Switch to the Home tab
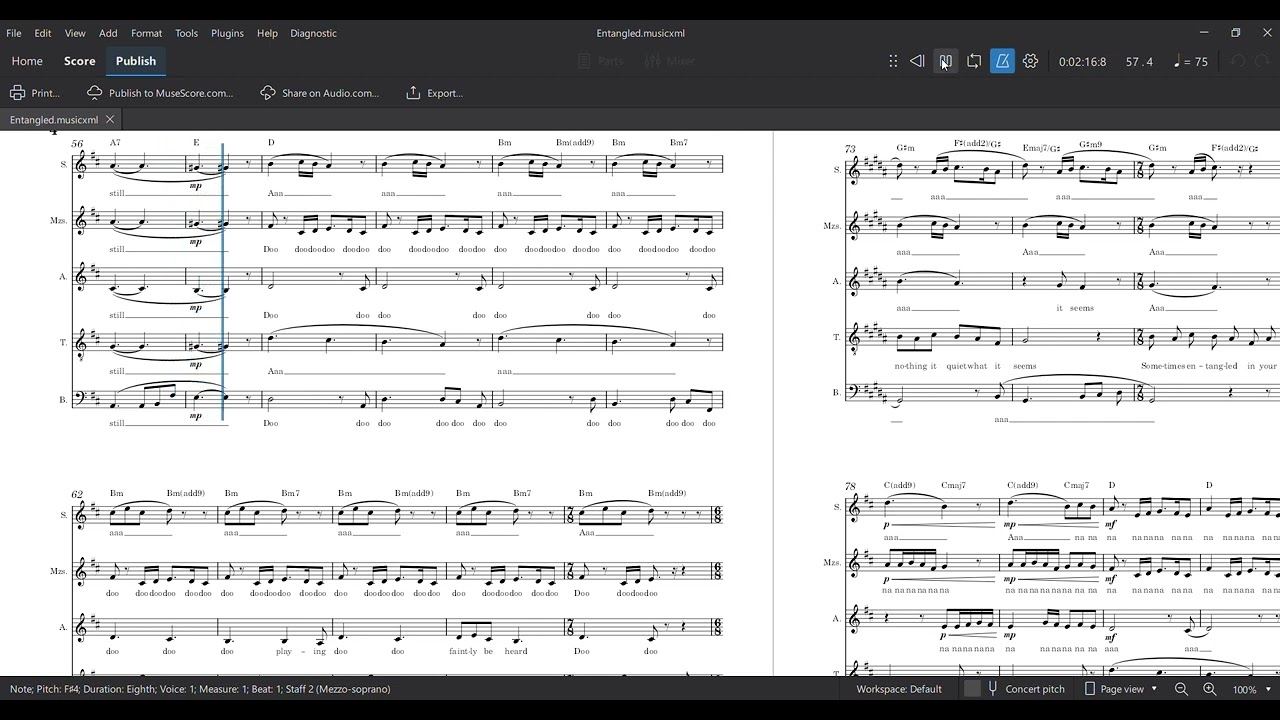The height and width of the screenshot is (720, 1280). [27, 61]
